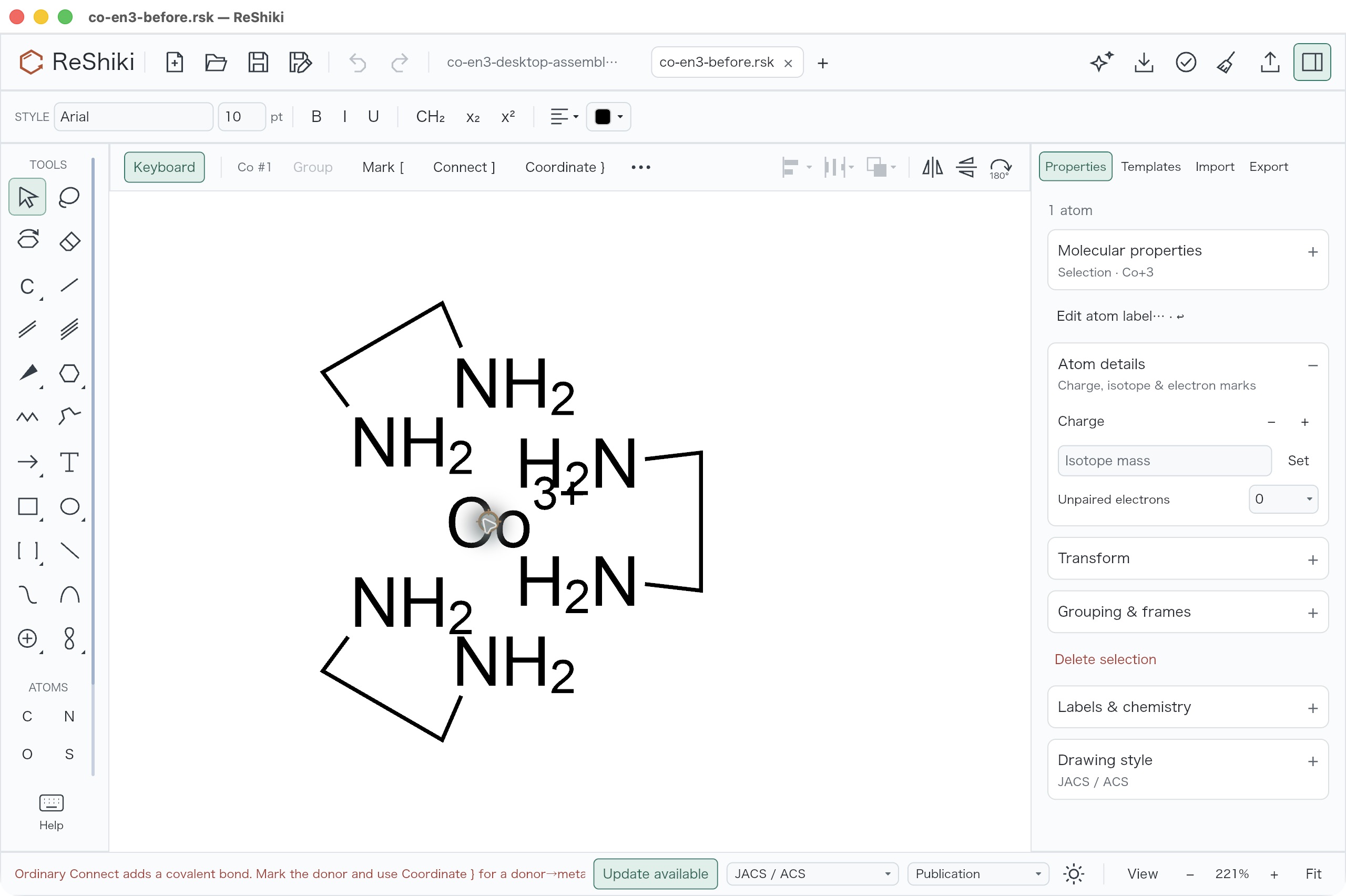Screen dimensions: 1346x896
Task: Open a file with folder icon
Action: (x=216, y=62)
